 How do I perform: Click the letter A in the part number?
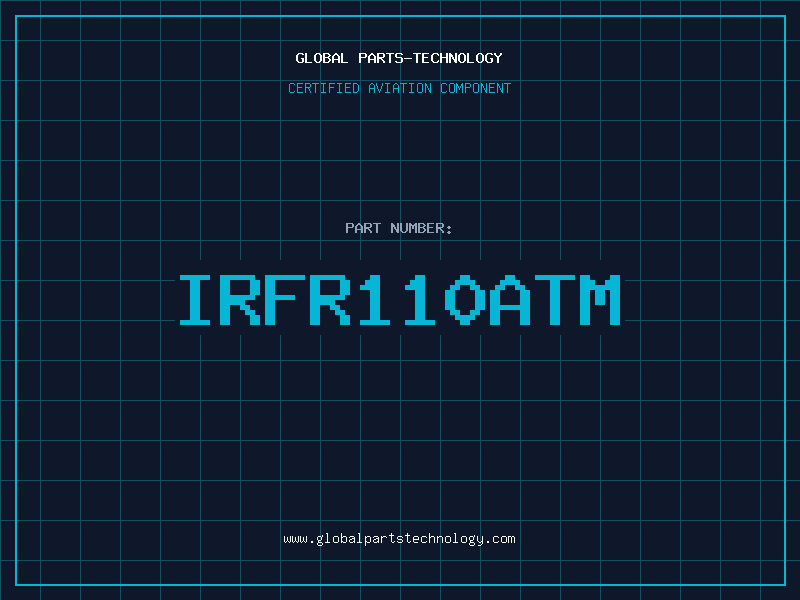click(510, 300)
